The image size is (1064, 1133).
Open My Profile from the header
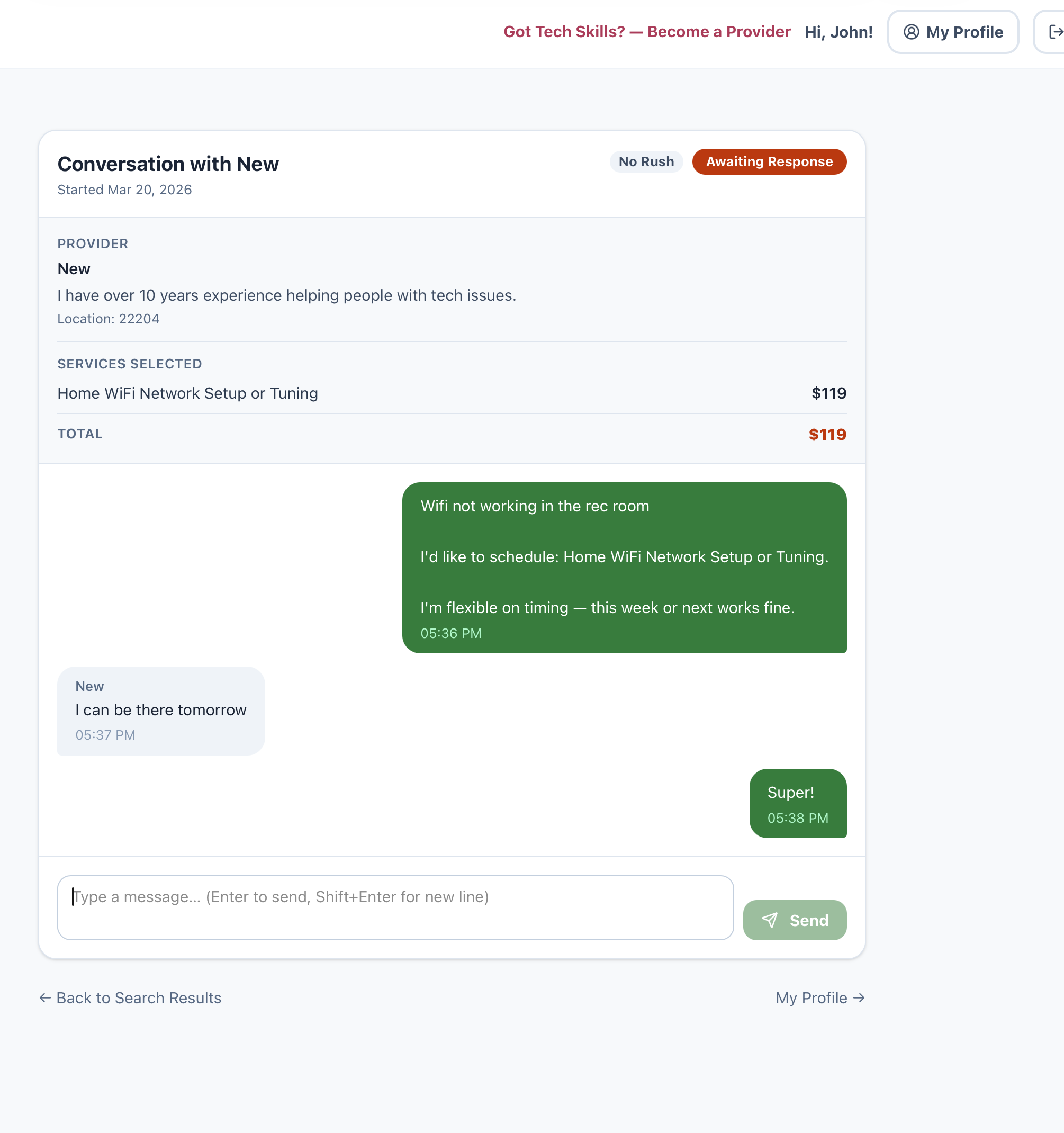(953, 32)
